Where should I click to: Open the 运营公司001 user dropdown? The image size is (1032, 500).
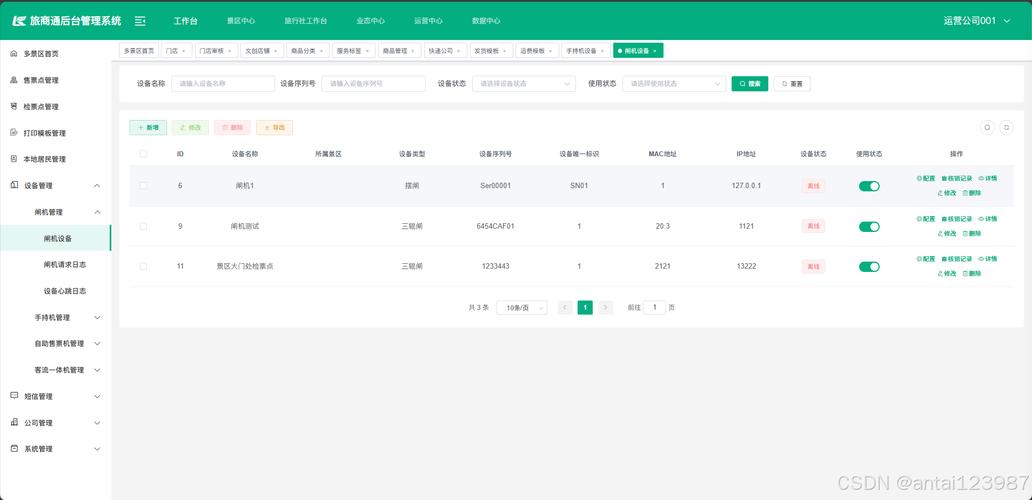(977, 21)
